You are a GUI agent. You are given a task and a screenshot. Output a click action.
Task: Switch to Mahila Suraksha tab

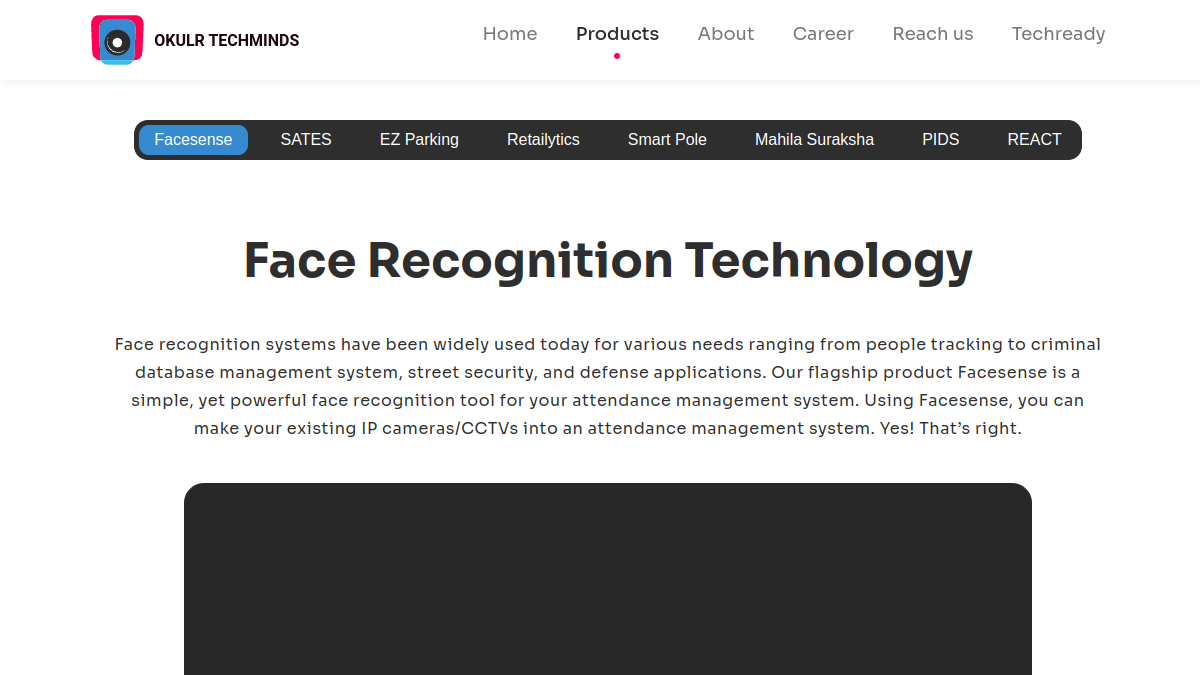point(814,140)
